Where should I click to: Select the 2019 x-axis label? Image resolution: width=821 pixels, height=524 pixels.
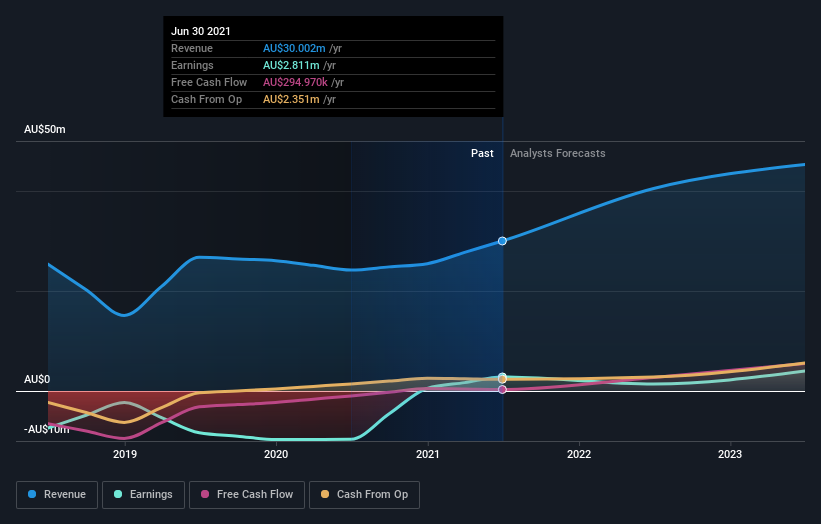coord(125,454)
